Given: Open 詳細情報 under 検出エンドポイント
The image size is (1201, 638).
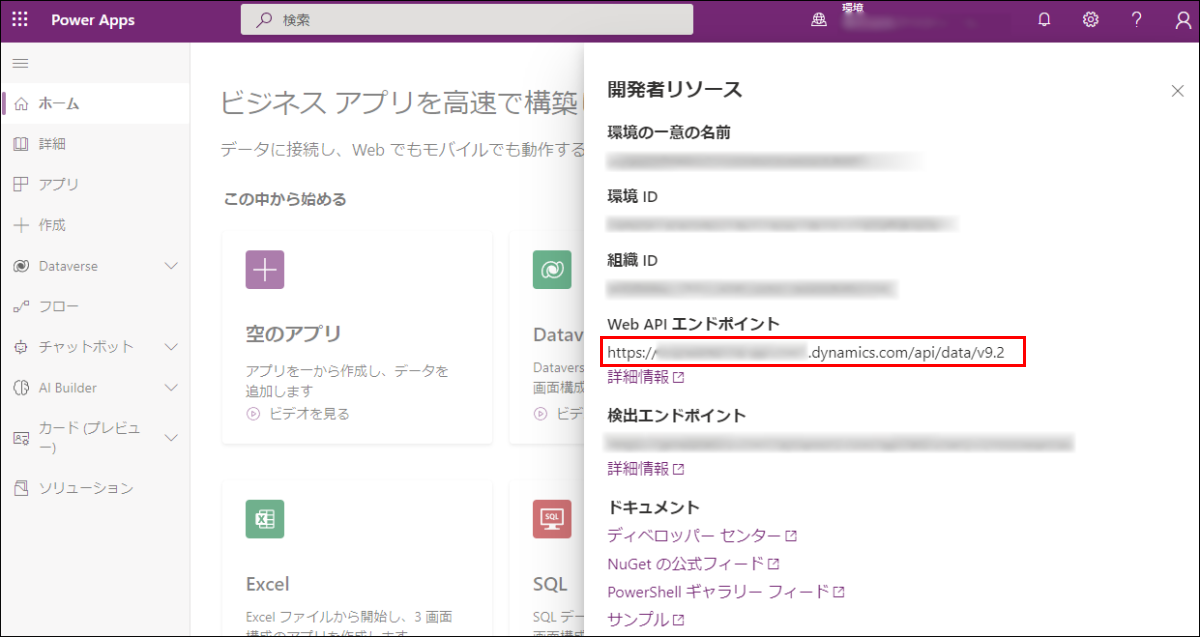Looking at the screenshot, I should tap(646, 468).
